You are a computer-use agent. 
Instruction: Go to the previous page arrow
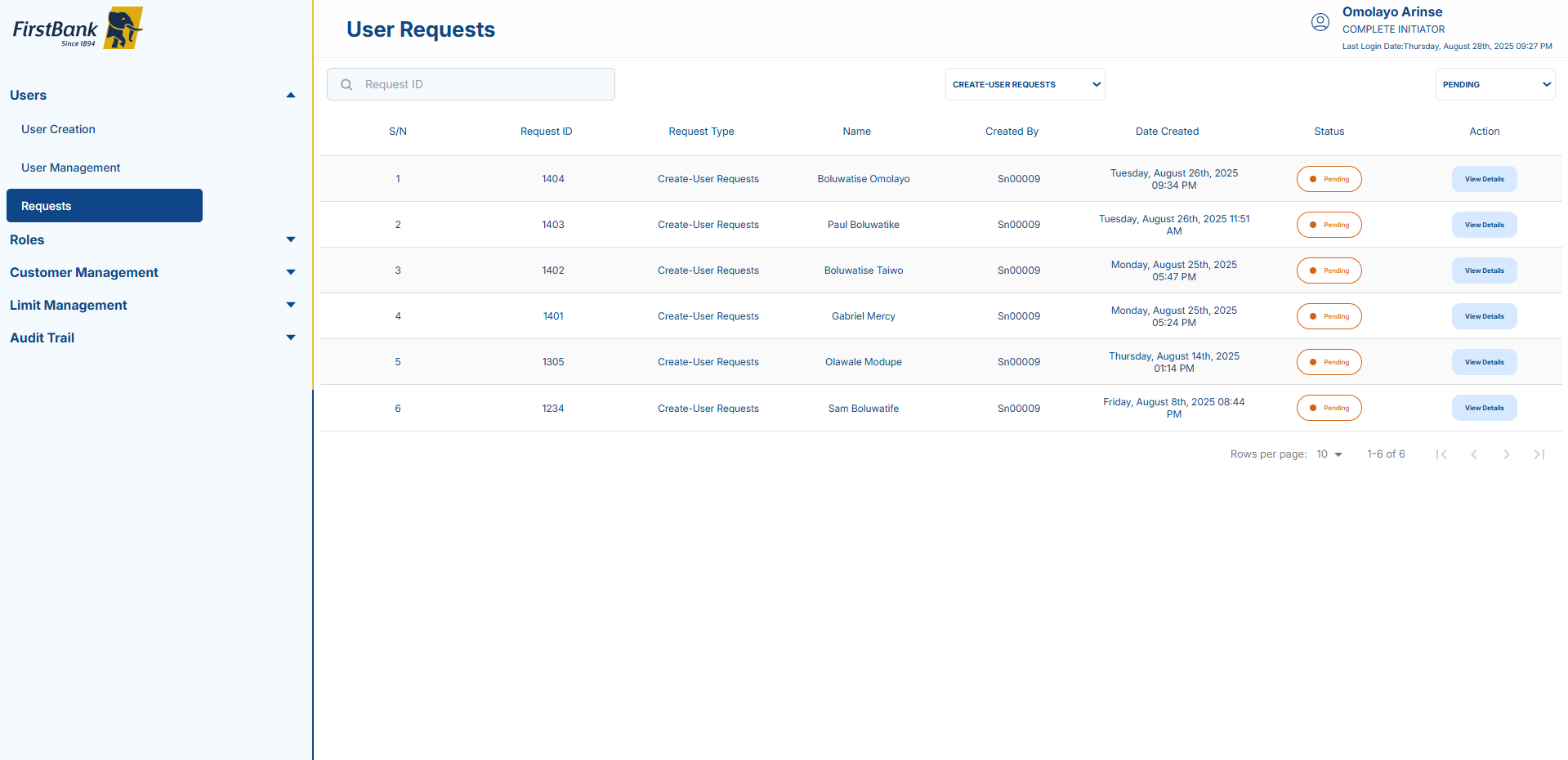tap(1473, 454)
